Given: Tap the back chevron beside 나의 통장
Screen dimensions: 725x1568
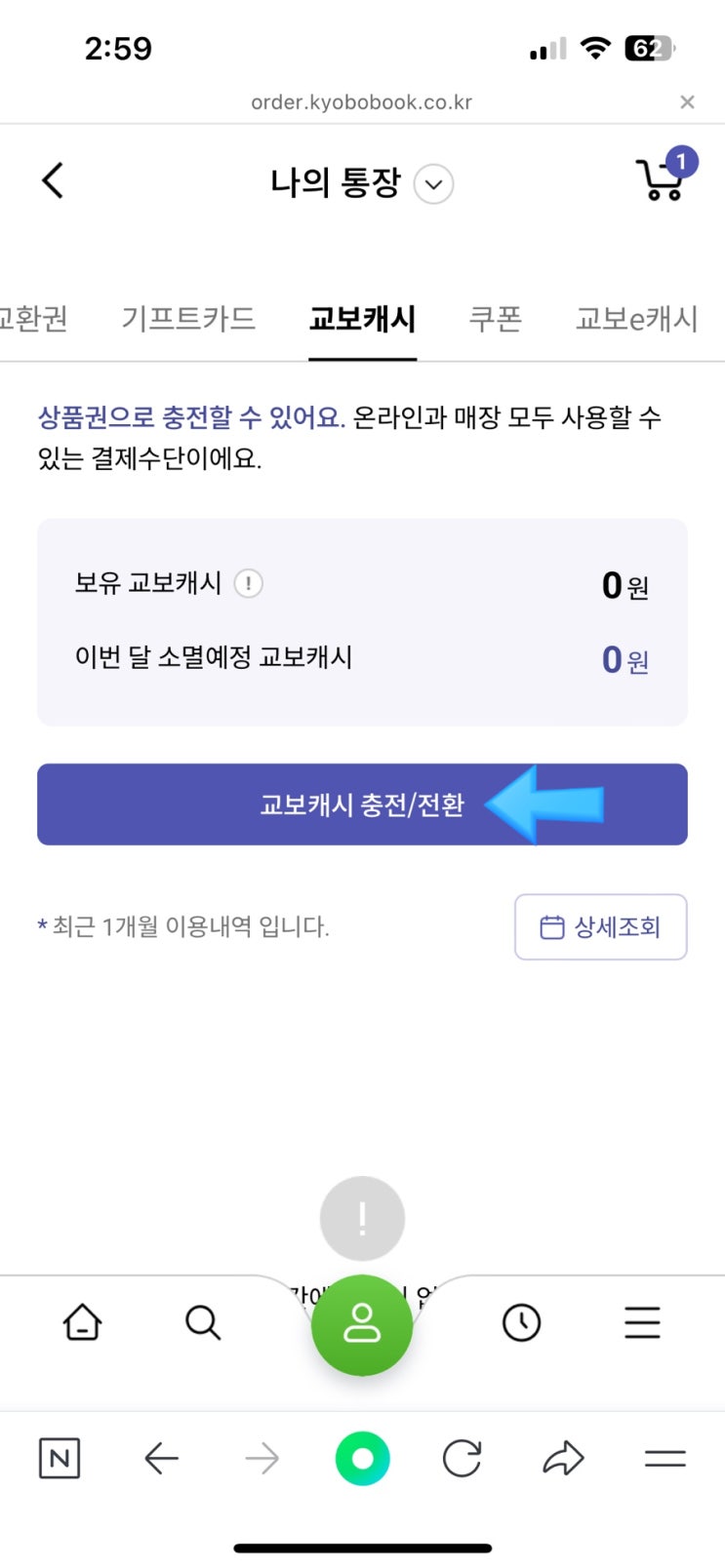Looking at the screenshot, I should point(54,180).
